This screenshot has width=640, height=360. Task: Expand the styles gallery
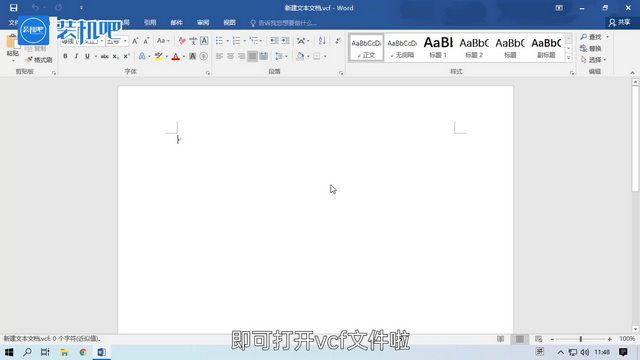tap(569, 58)
